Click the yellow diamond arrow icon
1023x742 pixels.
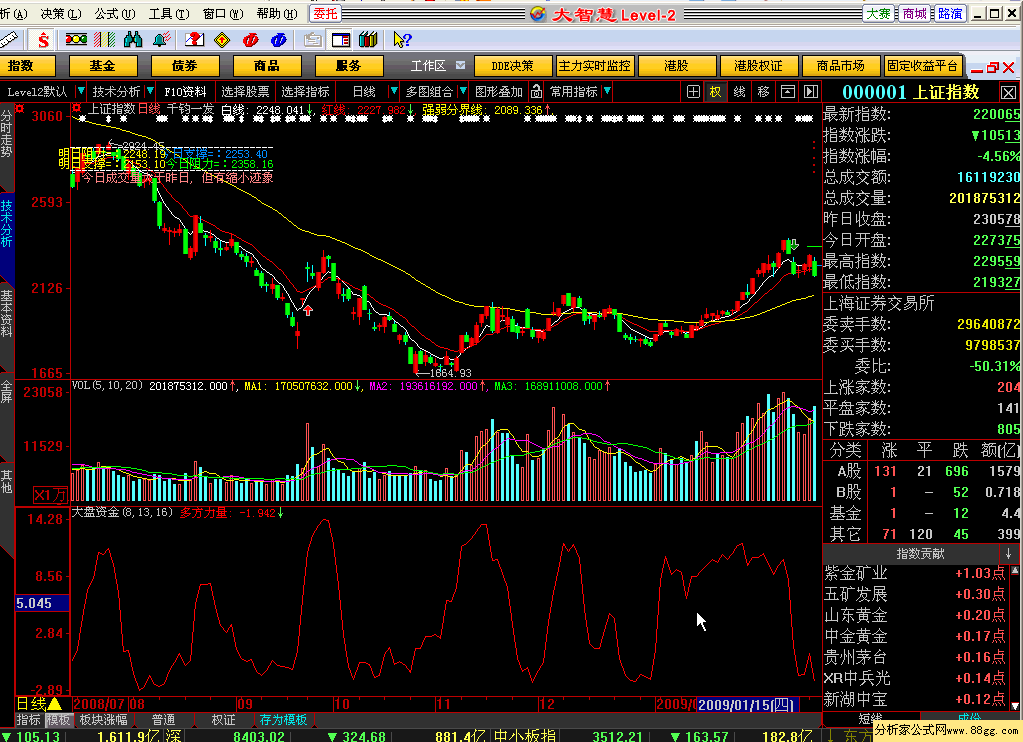(222, 40)
